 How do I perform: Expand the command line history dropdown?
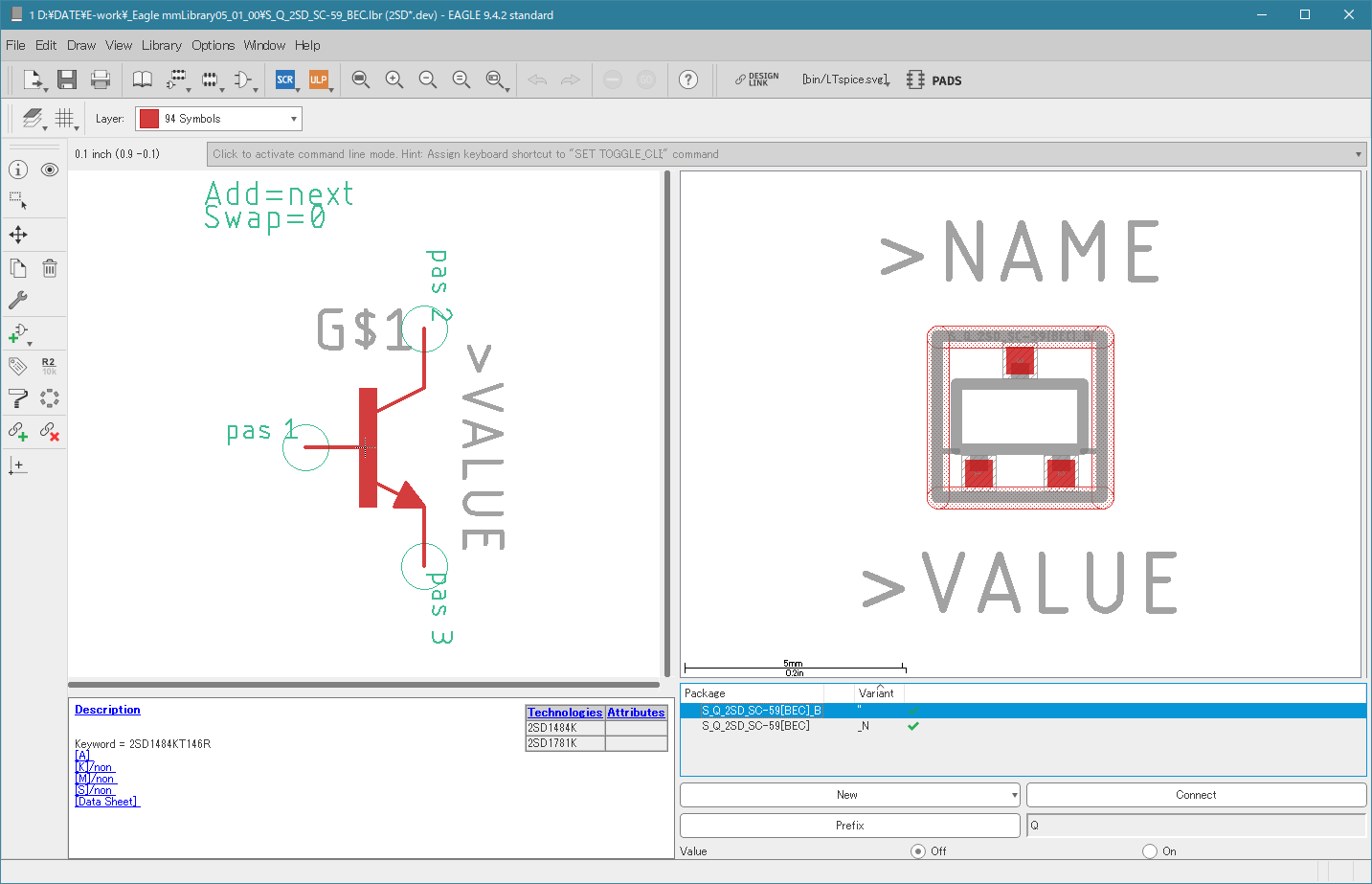coord(1358,154)
